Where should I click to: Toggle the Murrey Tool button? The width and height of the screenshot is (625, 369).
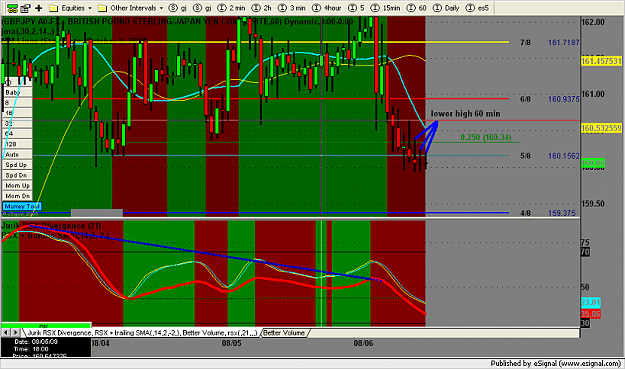point(22,206)
